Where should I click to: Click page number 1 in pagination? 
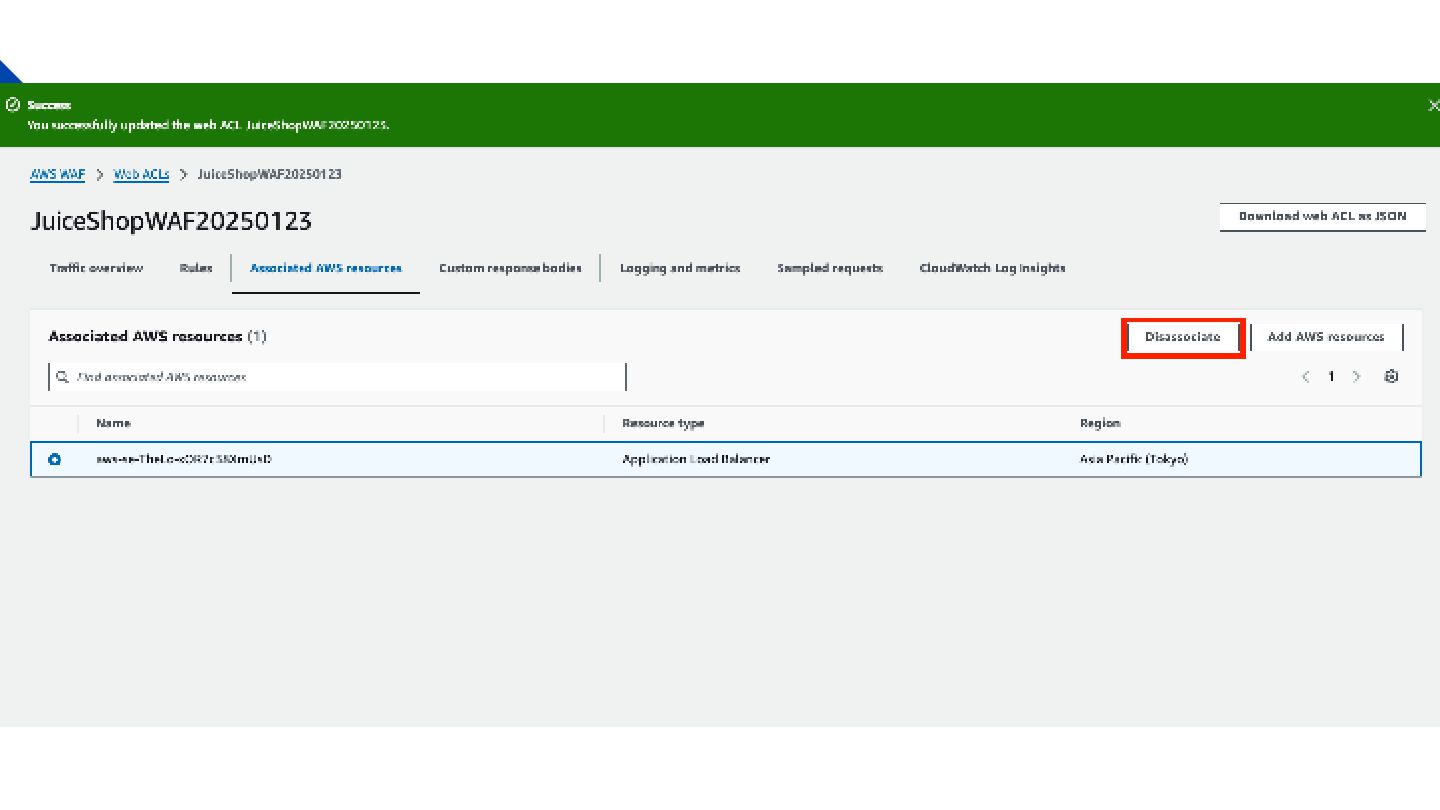[1331, 377]
